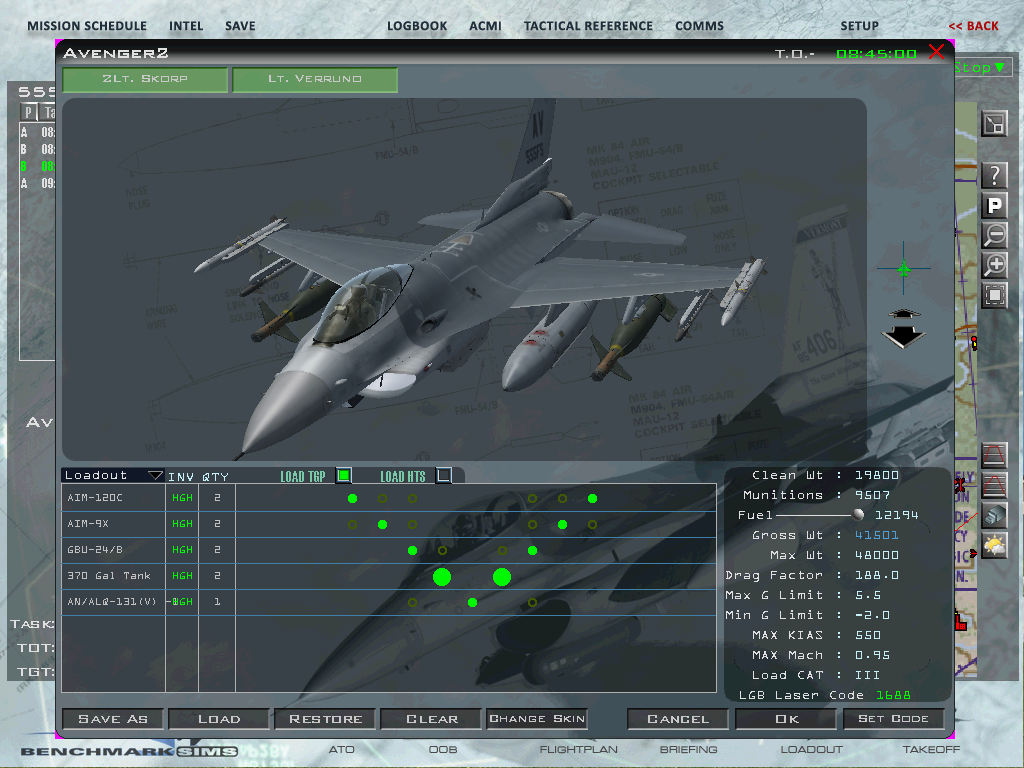Toggle right large 370 Gal Tank dot
1024x768 pixels.
click(502, 577)
